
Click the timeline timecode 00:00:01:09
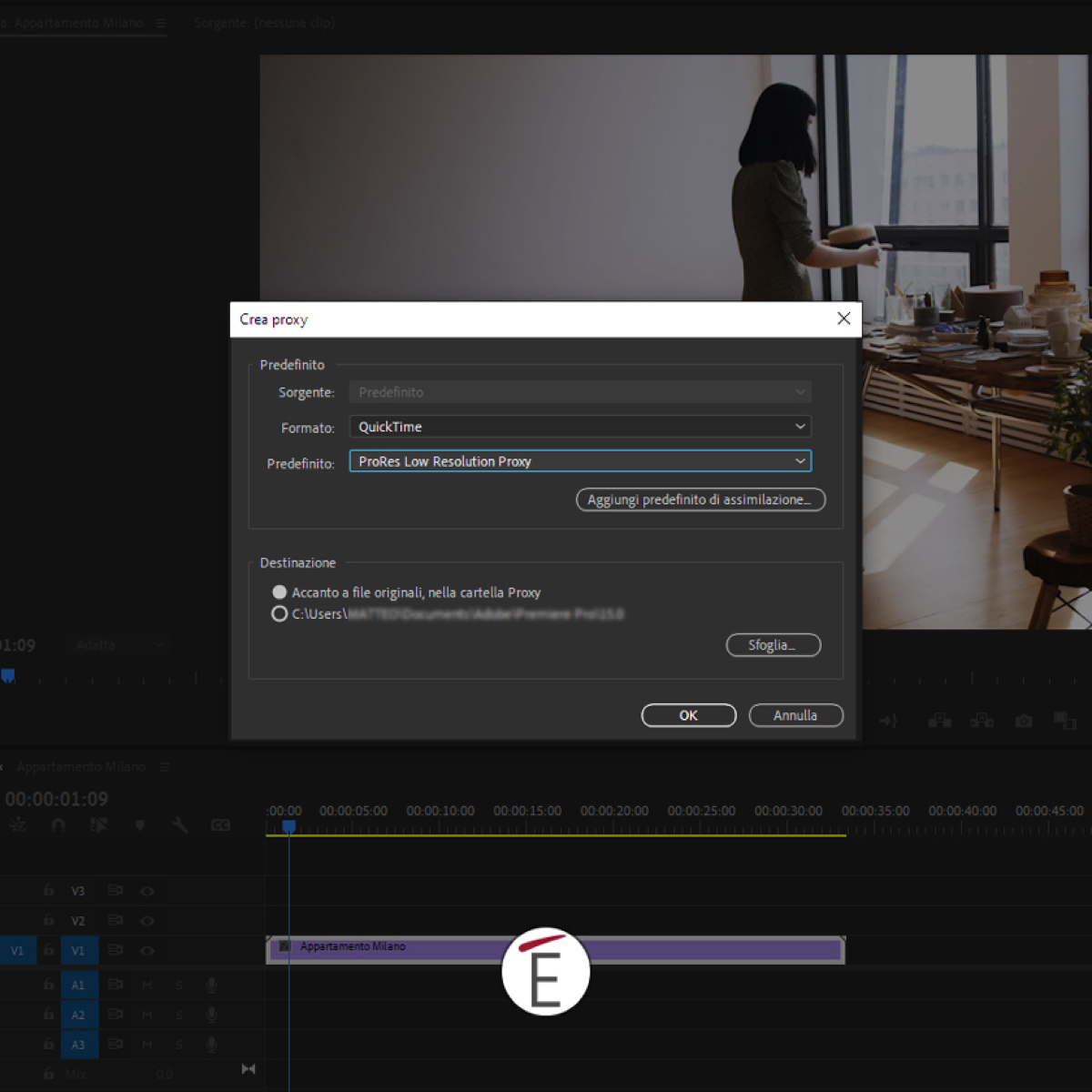point(56,799)
